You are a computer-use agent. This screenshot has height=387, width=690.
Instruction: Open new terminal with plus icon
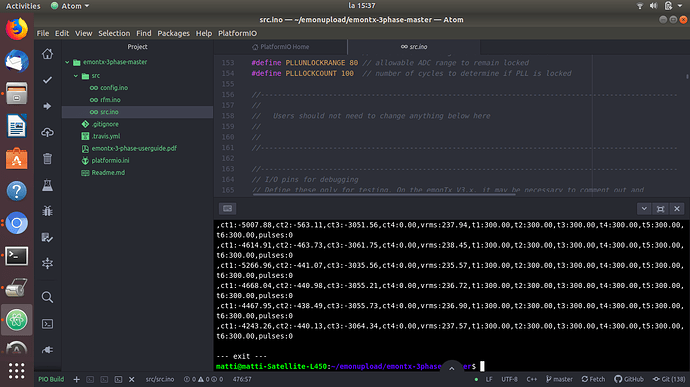point(77,379)
